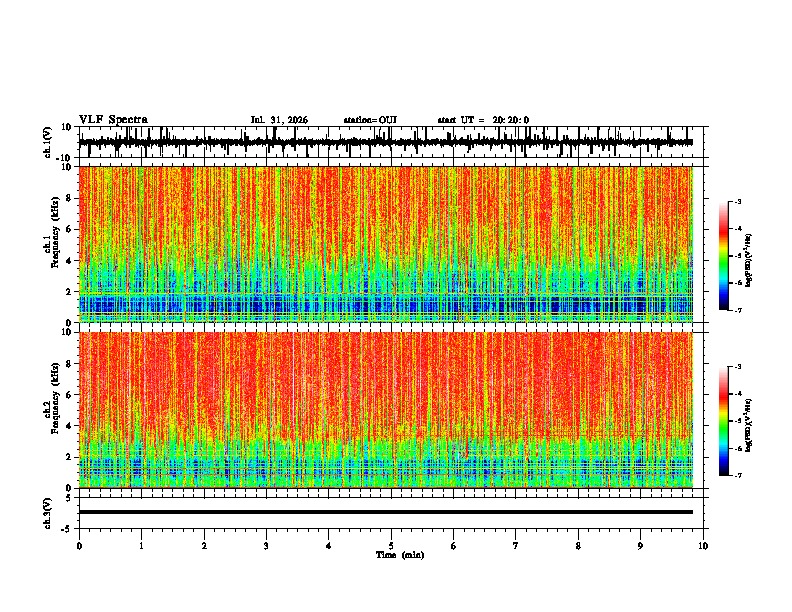Click the "-3" label on the ch.1 color bar

tap(737, 202)
